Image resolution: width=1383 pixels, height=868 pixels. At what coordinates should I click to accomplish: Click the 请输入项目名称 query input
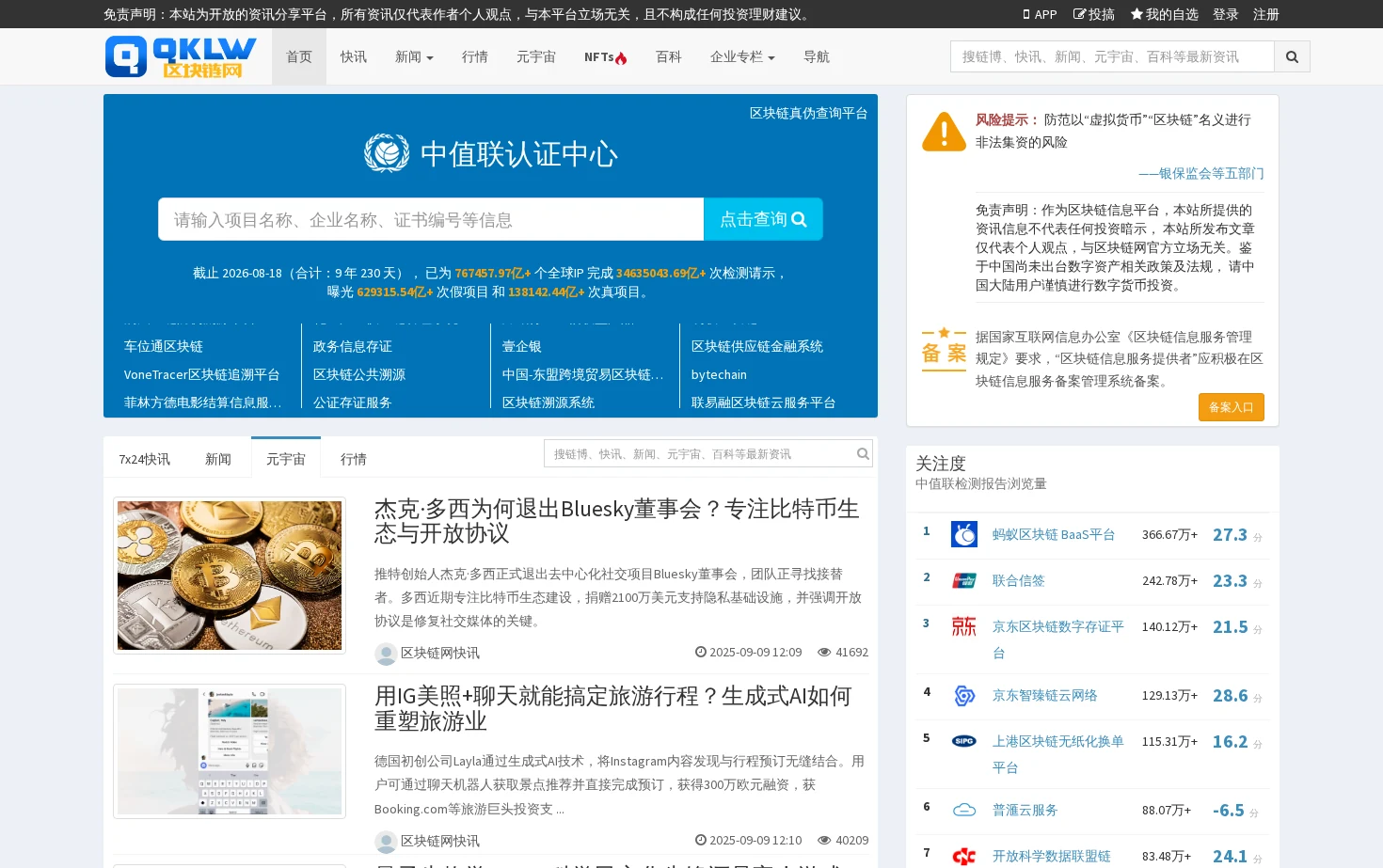[431, 219]
